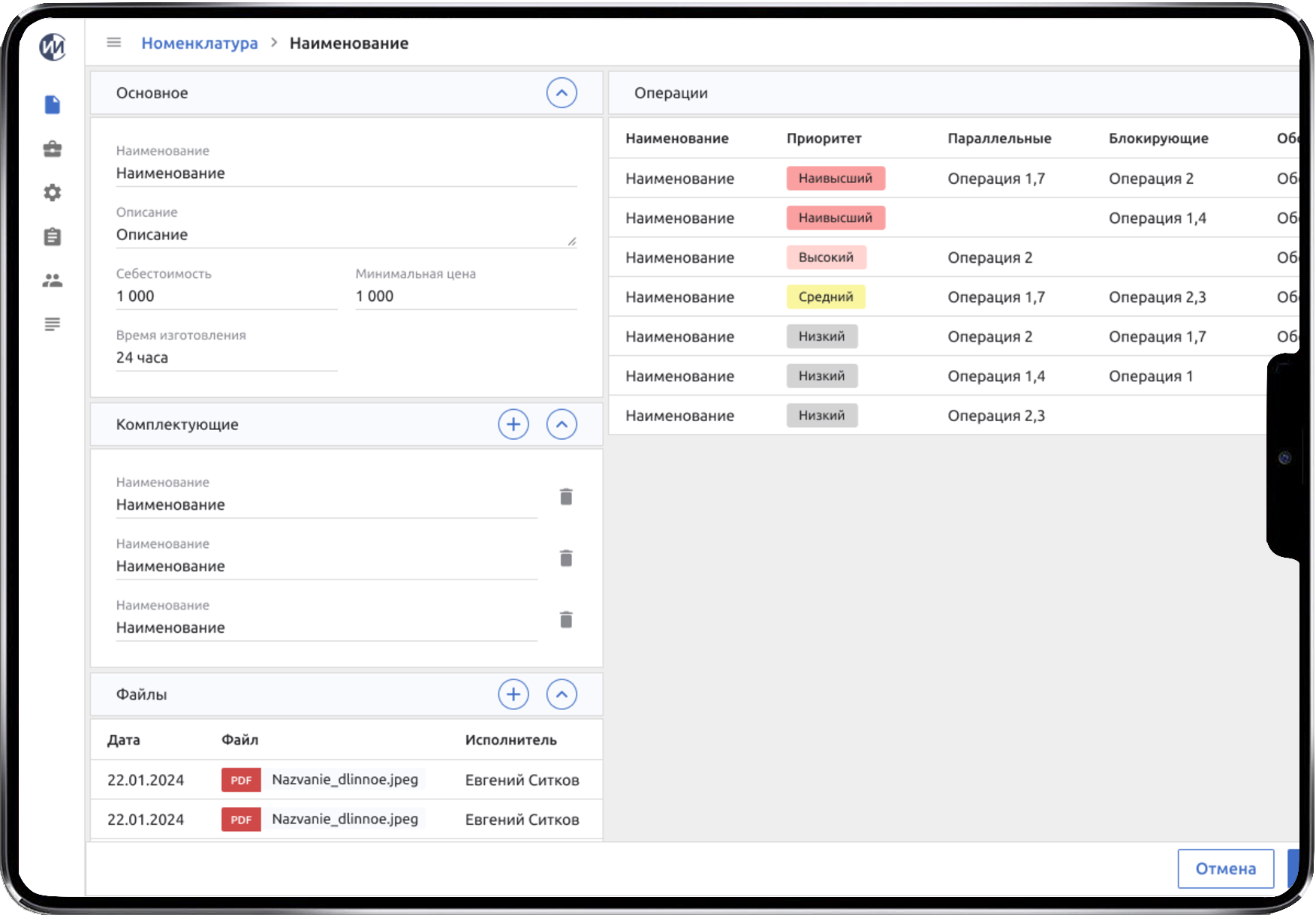
Task: Delete the third Комплектующие item
Action: pyautogui.click(x=566, y=620)
